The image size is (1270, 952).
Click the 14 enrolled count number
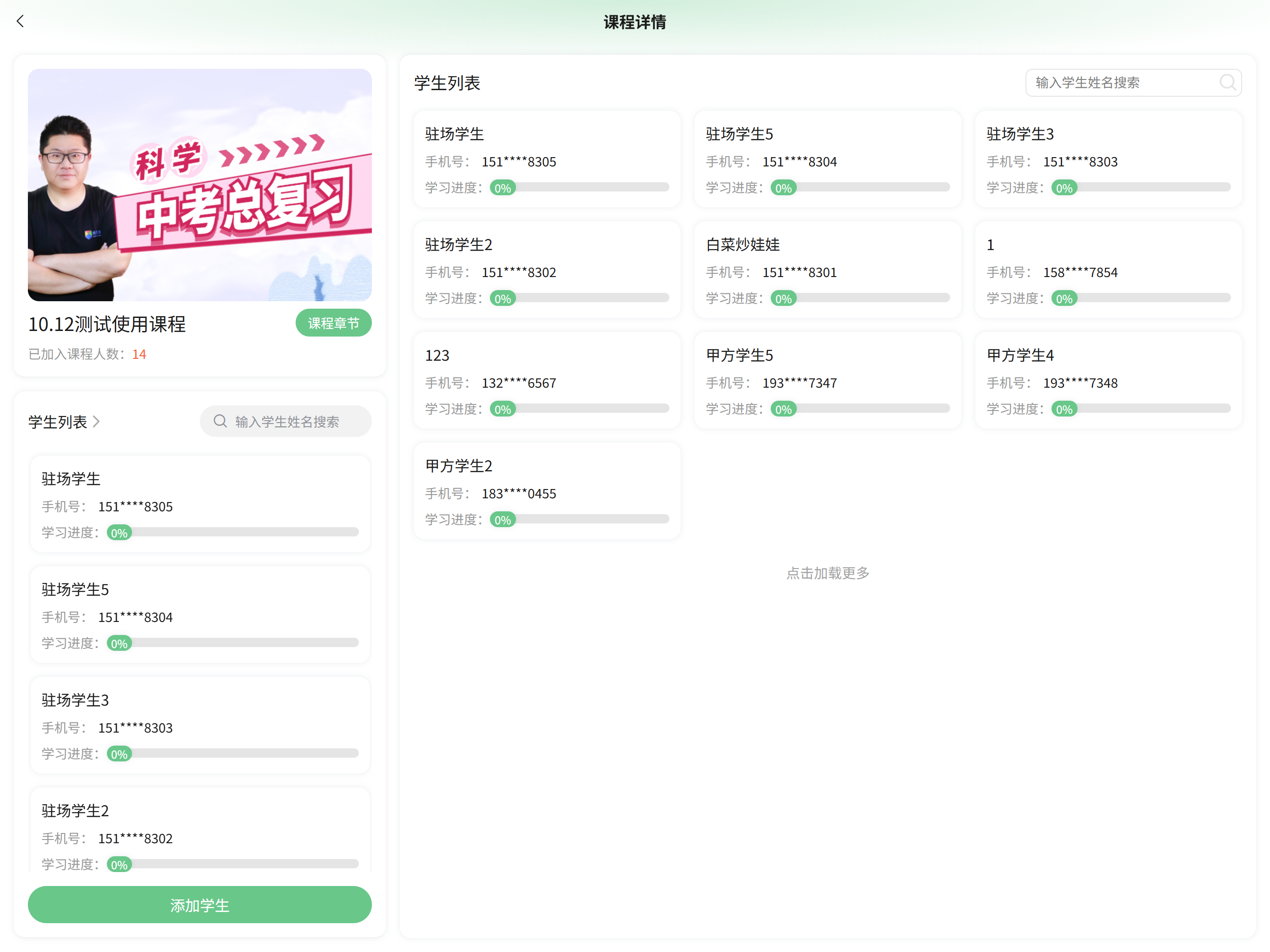coord(139,354)
